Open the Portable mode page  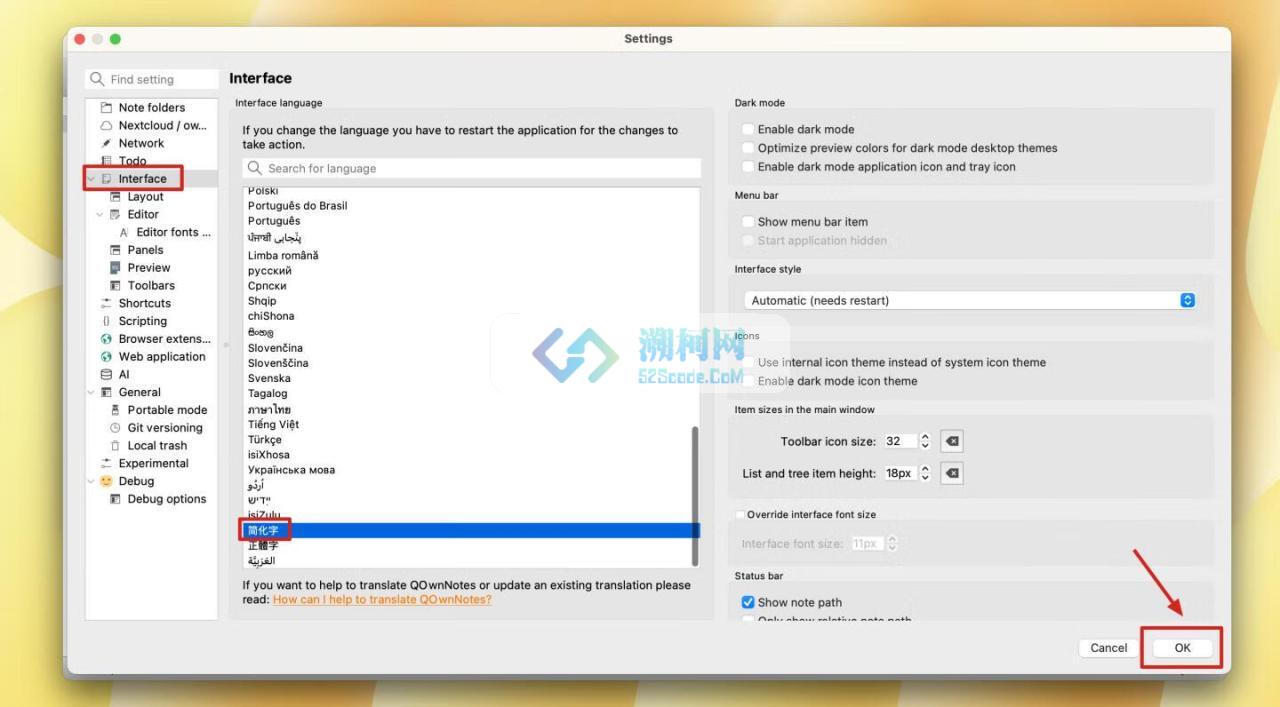(167, 410)
